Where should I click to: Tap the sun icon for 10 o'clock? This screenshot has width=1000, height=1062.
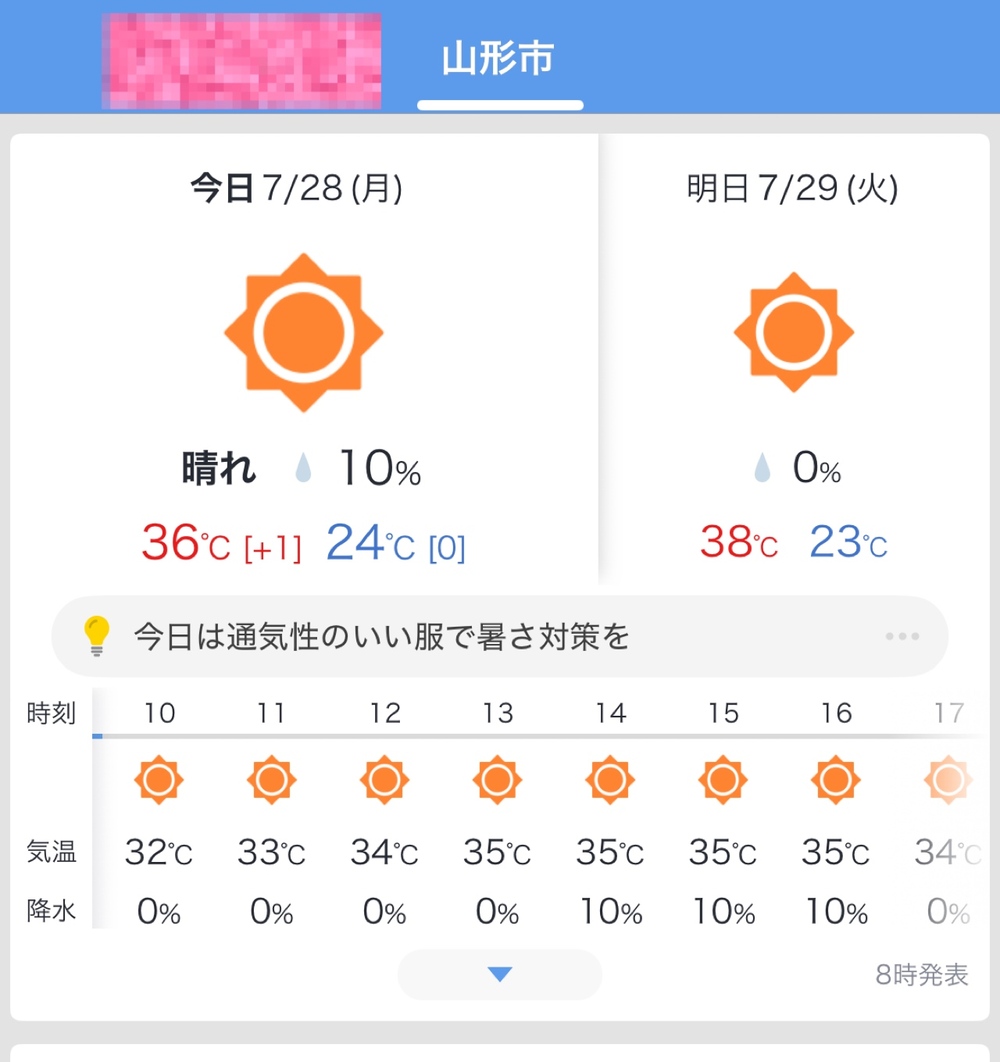[x=159, y=780]
